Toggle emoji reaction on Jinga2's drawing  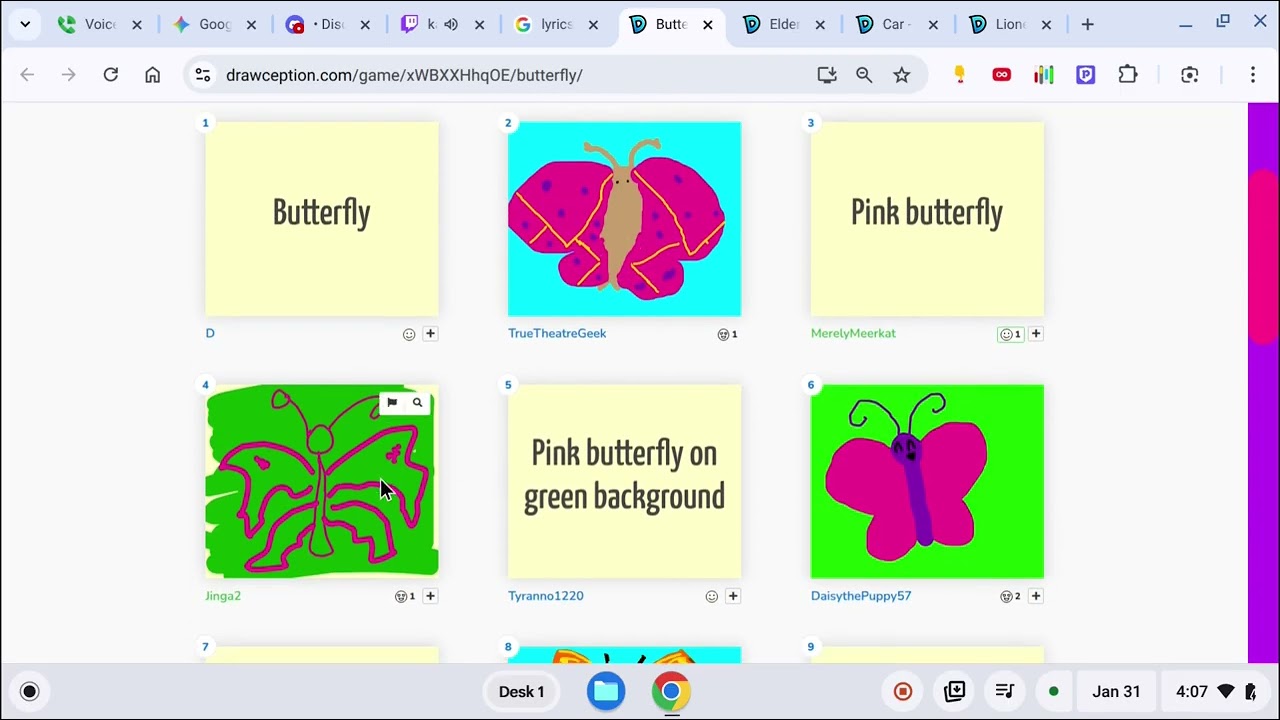(405, 596)
